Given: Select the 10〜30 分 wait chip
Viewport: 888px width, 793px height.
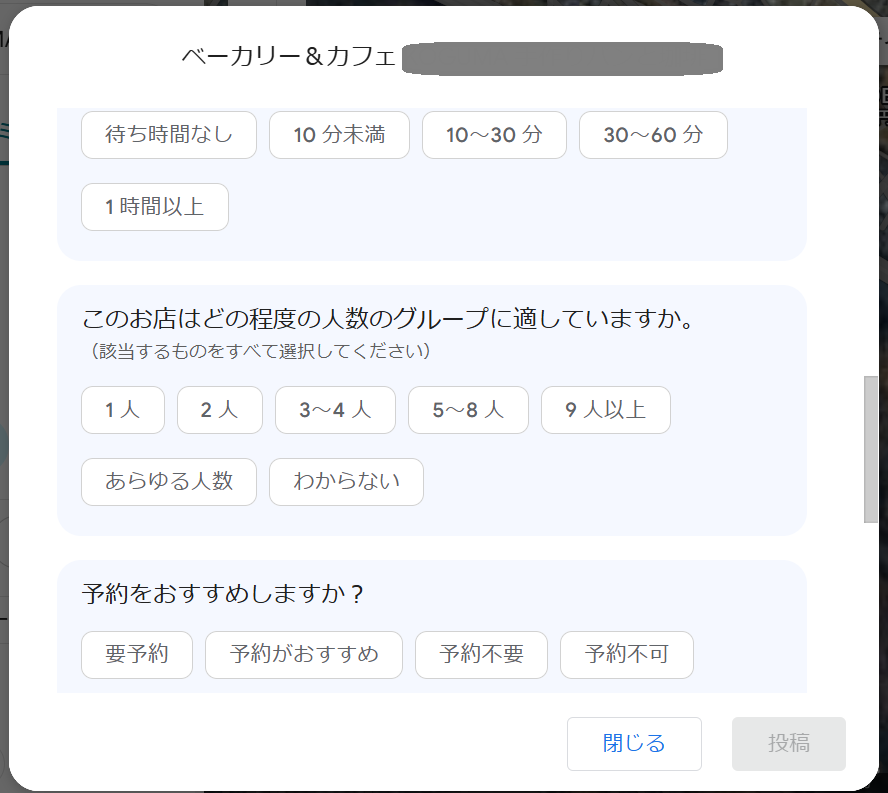Looking at the screenshot, I should pos(494,135).
